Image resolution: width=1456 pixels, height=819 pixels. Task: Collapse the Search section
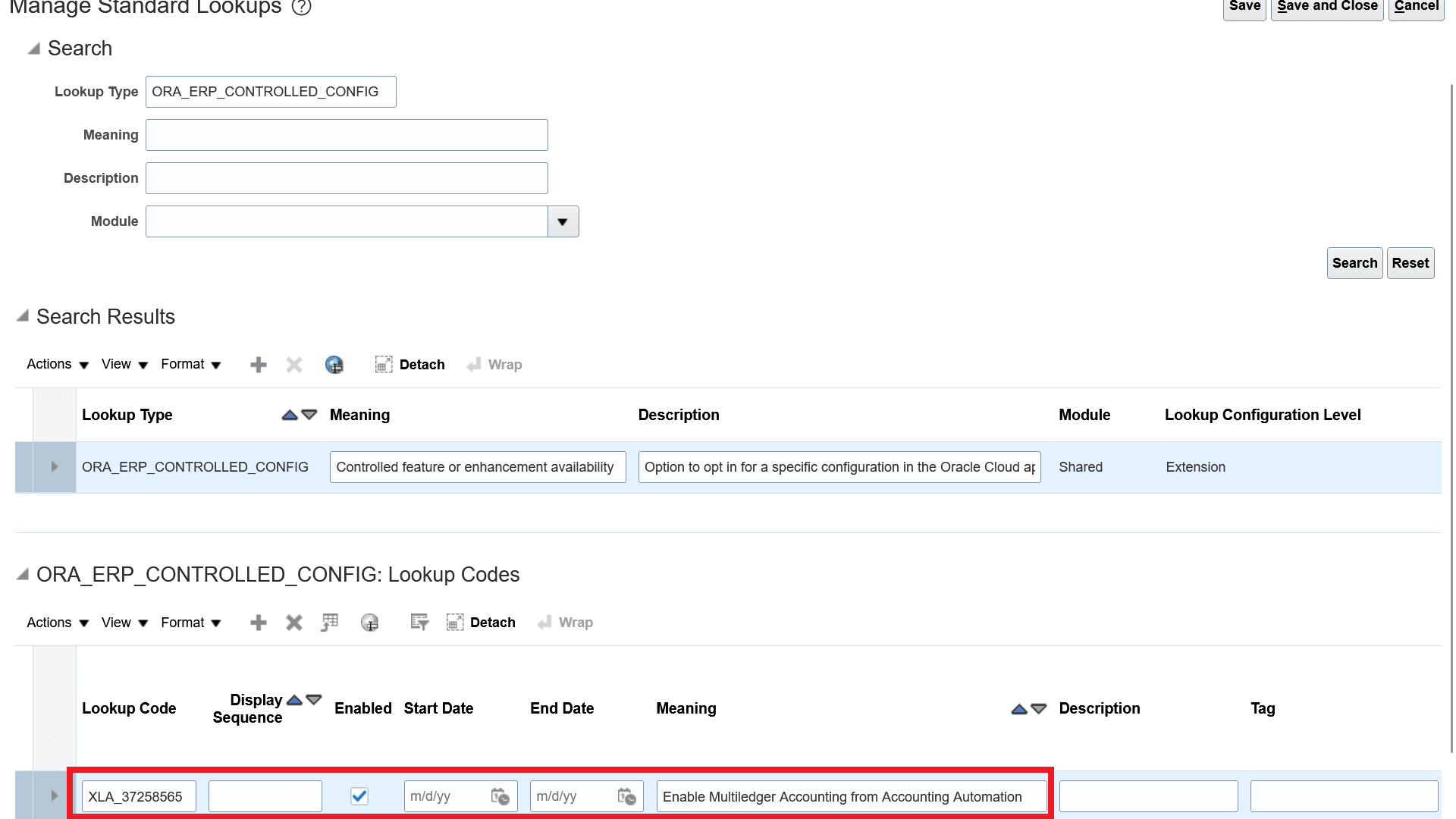tap(33, 49)
